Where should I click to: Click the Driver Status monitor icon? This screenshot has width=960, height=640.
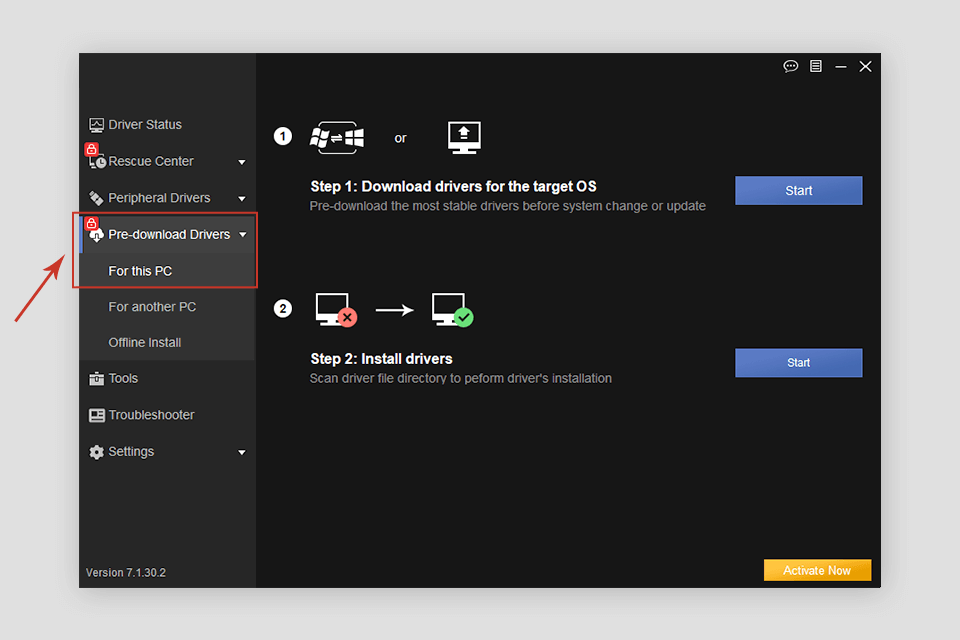[96, 125]
